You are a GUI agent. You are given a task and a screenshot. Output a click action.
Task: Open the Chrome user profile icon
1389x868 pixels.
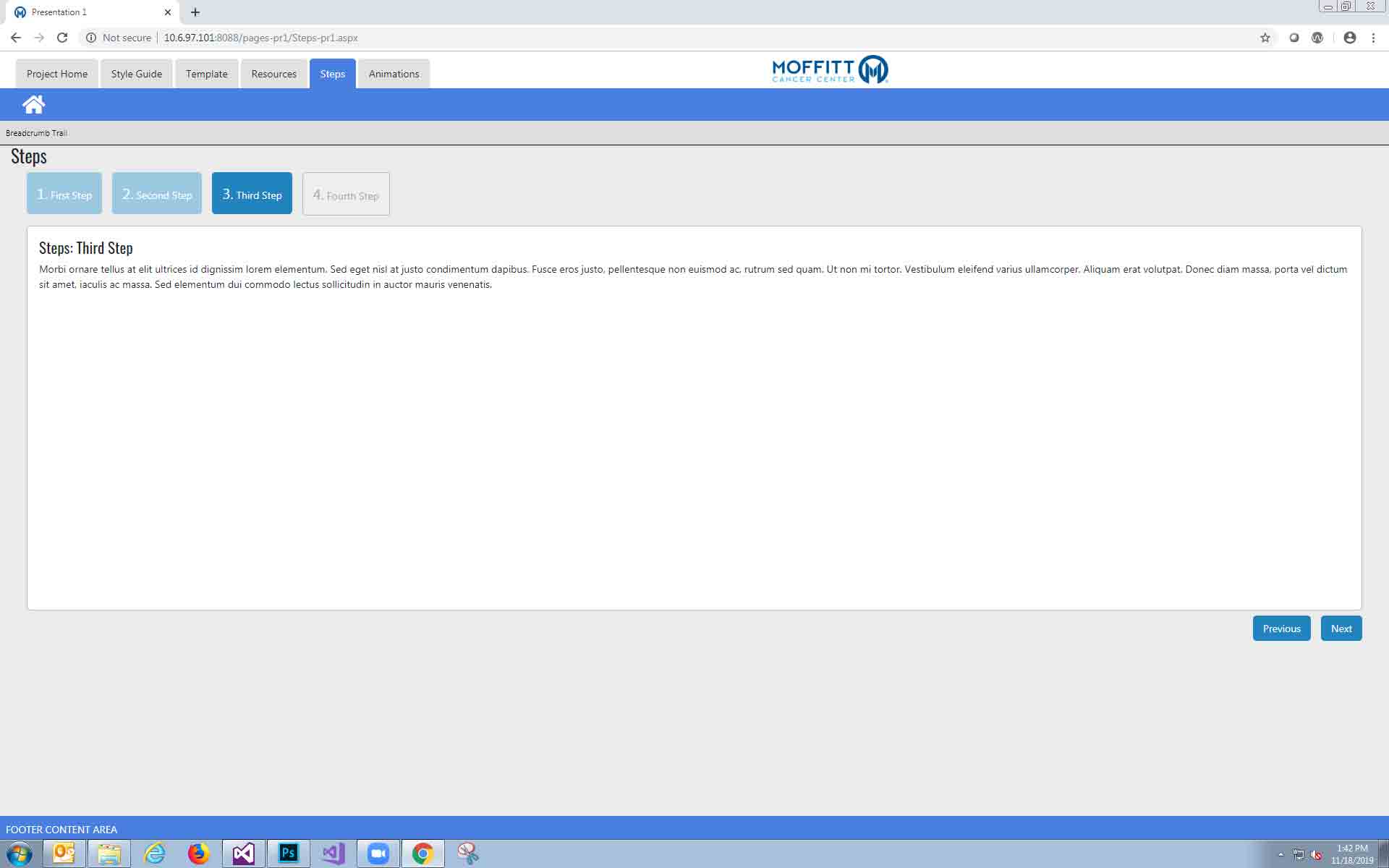[x=1349, y=38]
